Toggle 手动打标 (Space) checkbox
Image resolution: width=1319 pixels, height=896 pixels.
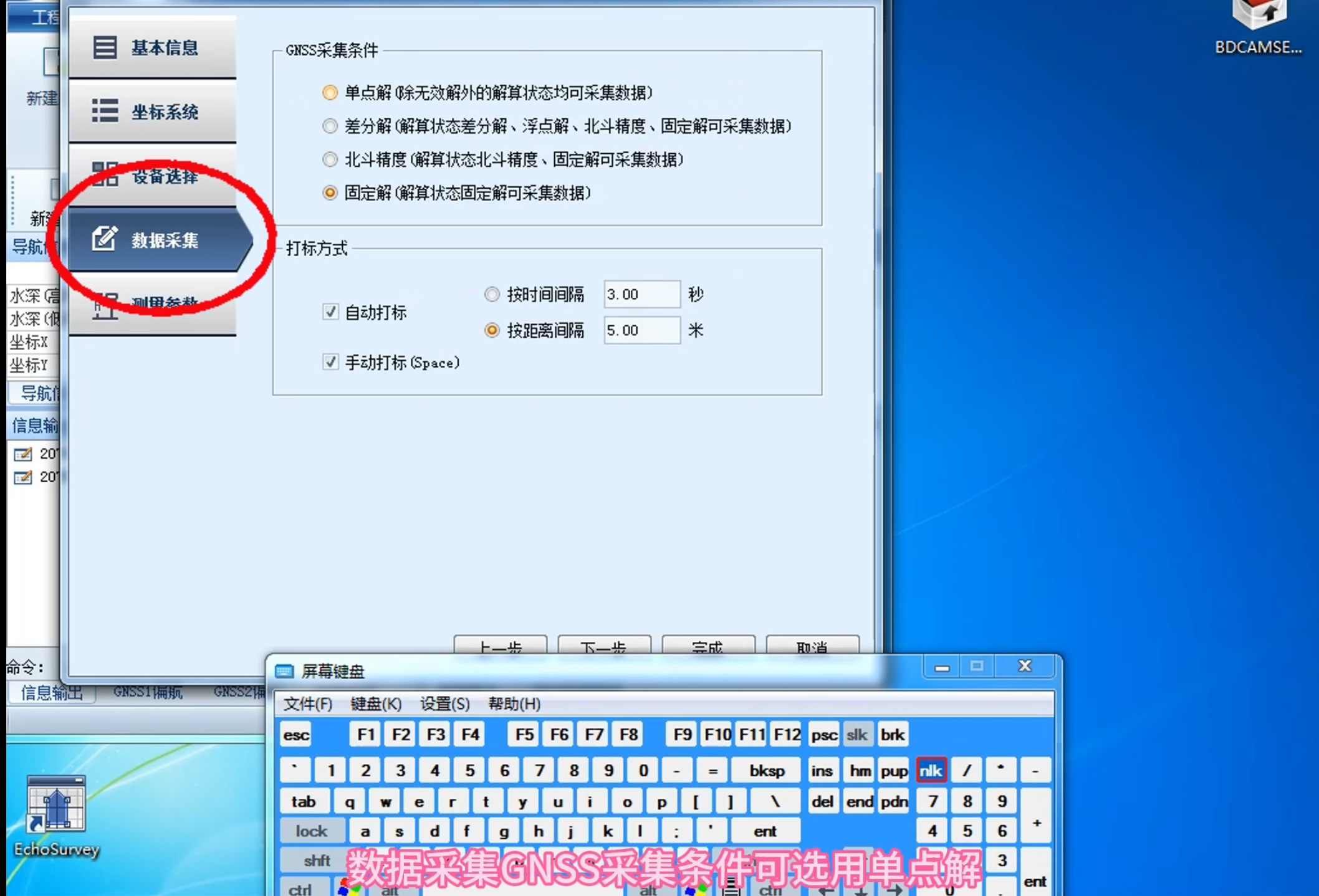point(330,362)
